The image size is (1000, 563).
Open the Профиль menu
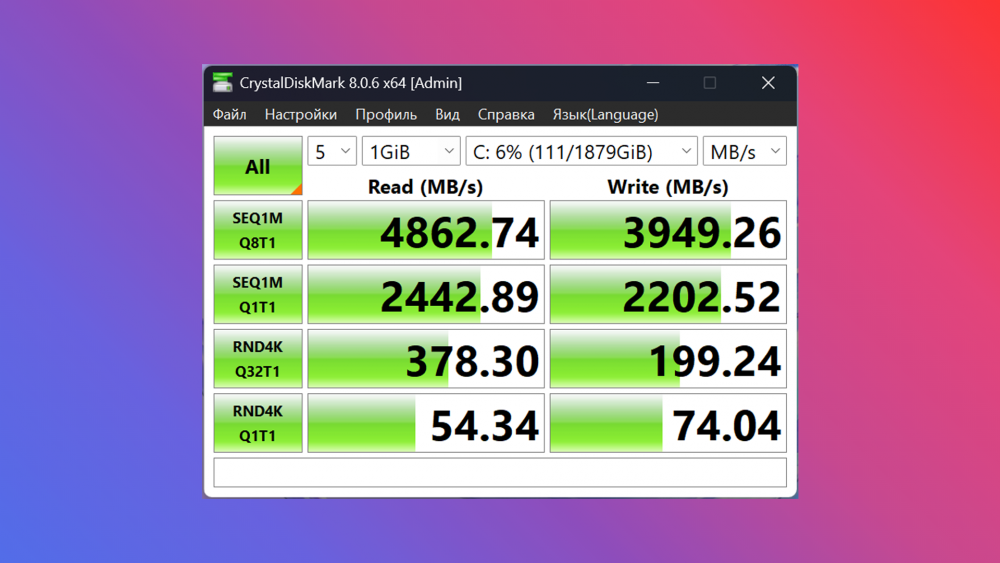pyautogui.click(x=386, y=115)
